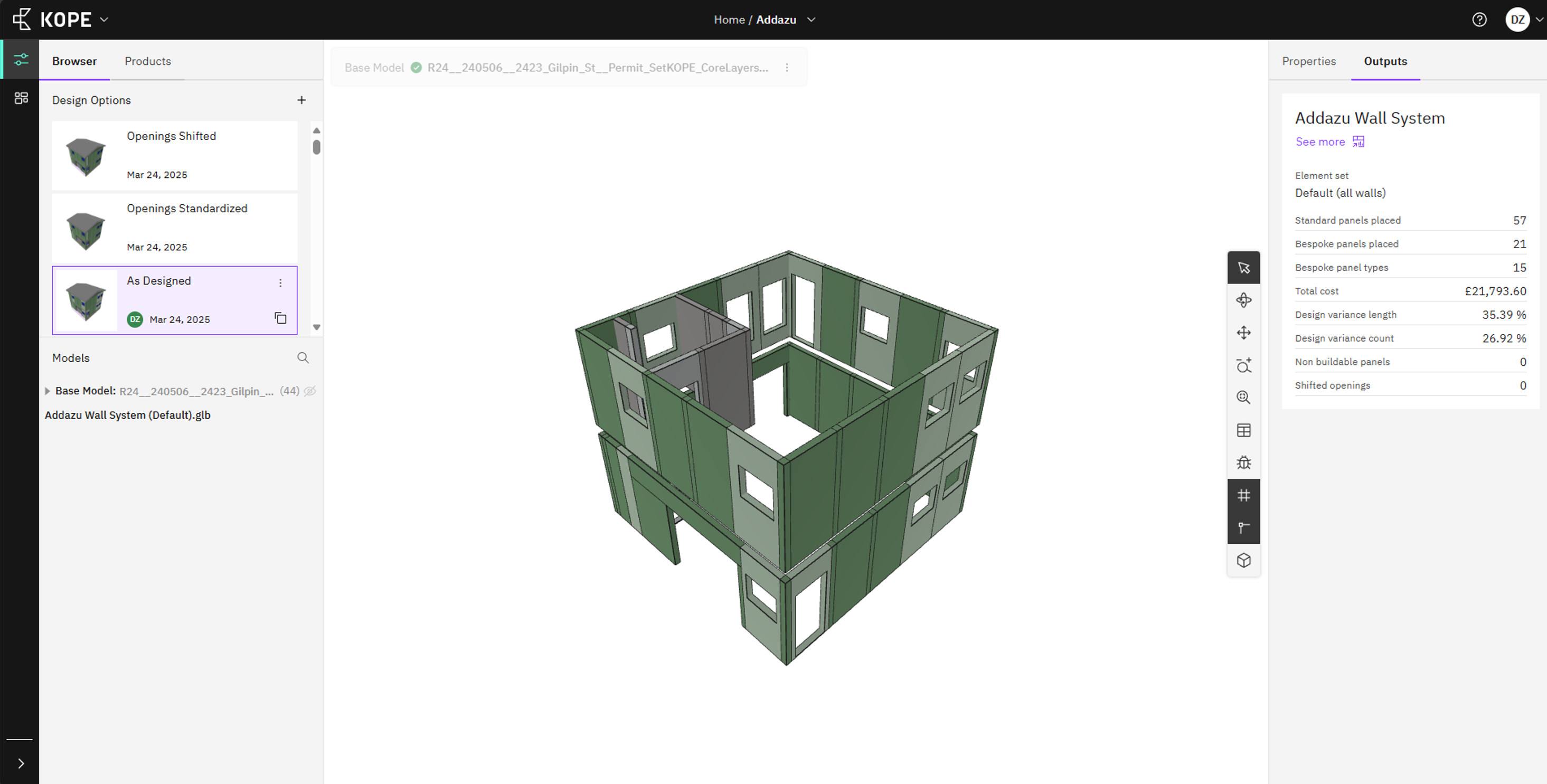The height and width of the screenshot is (784, 1547).
Task: Click the bug debug tool icon
Action: 1243,463
